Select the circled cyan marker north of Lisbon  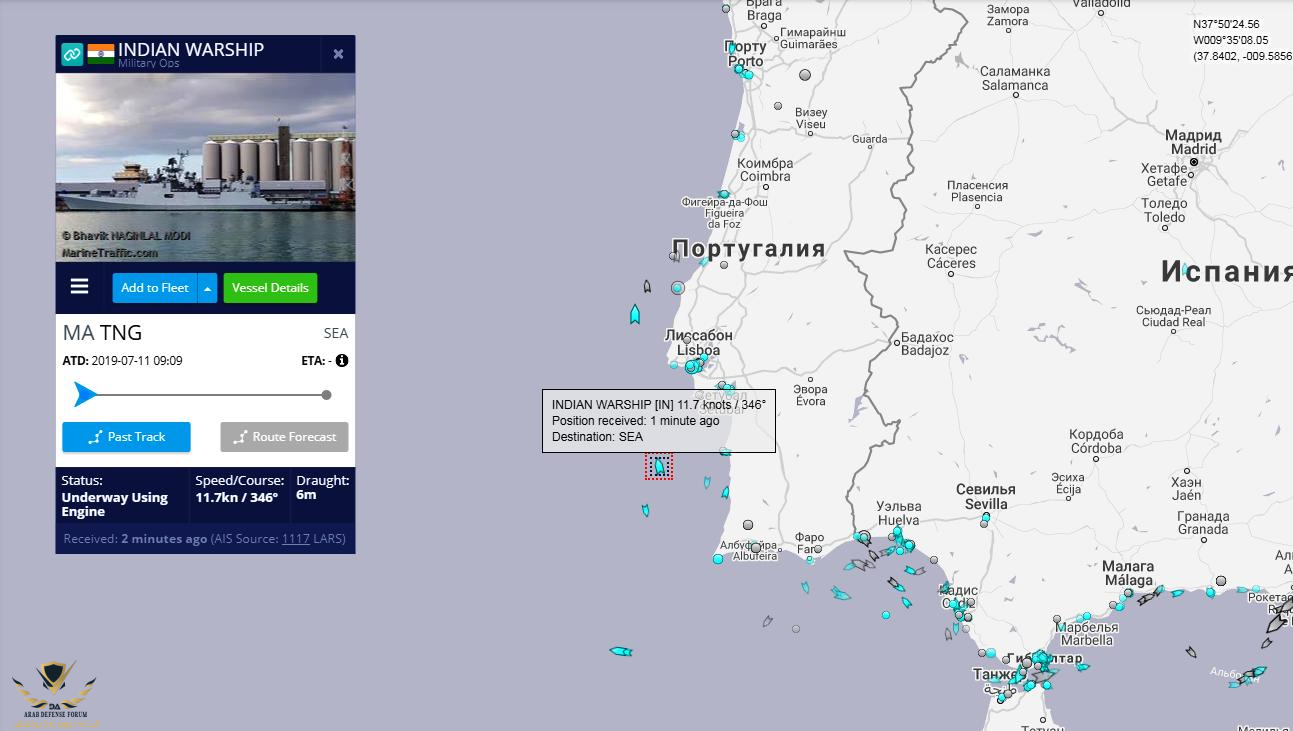click(678, 288)
